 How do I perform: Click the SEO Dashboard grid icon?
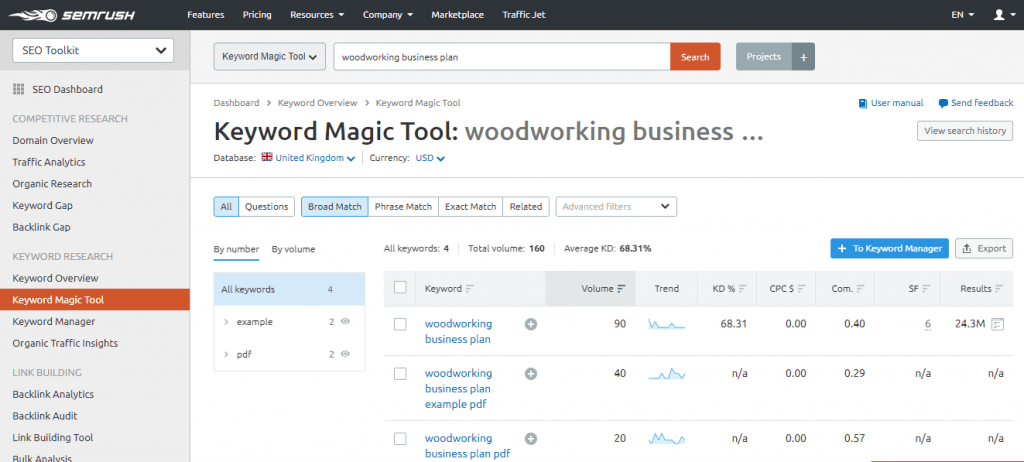[19, 90]
